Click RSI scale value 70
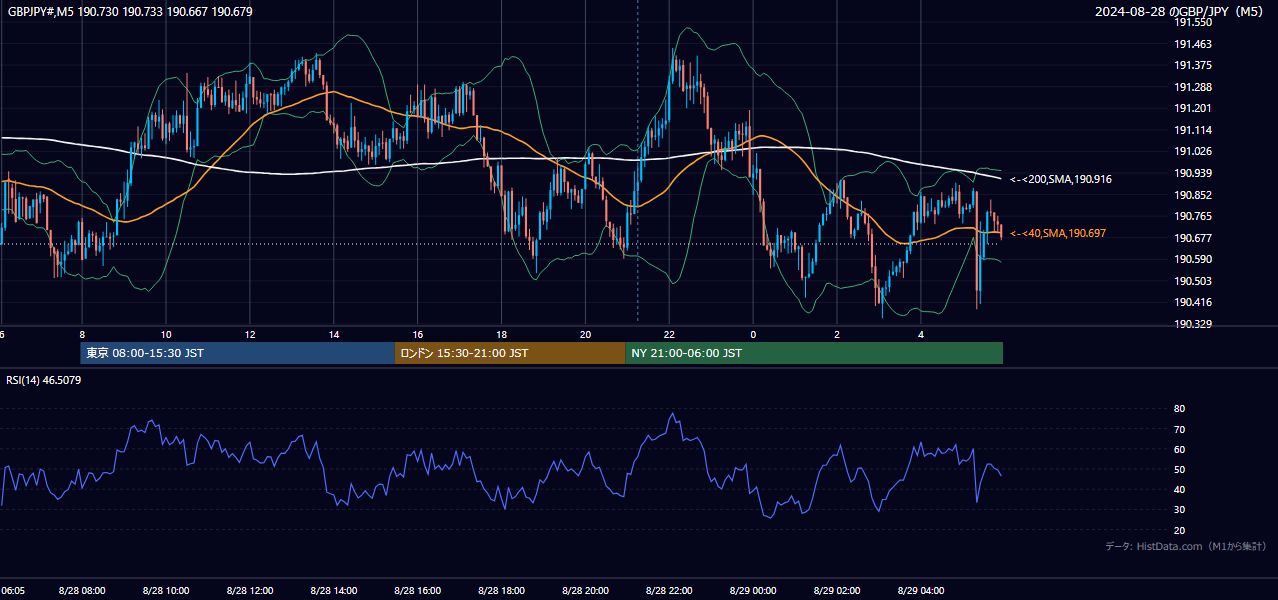This screenshot has height=600, width=1278. point(1179,429)
